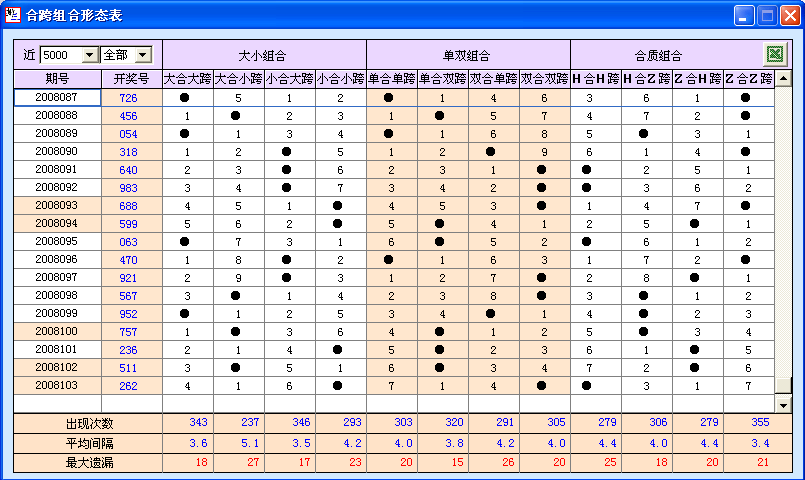Select period 2008087 cell
The width and height of the screenshot is (805, 480).
point(57,97)
